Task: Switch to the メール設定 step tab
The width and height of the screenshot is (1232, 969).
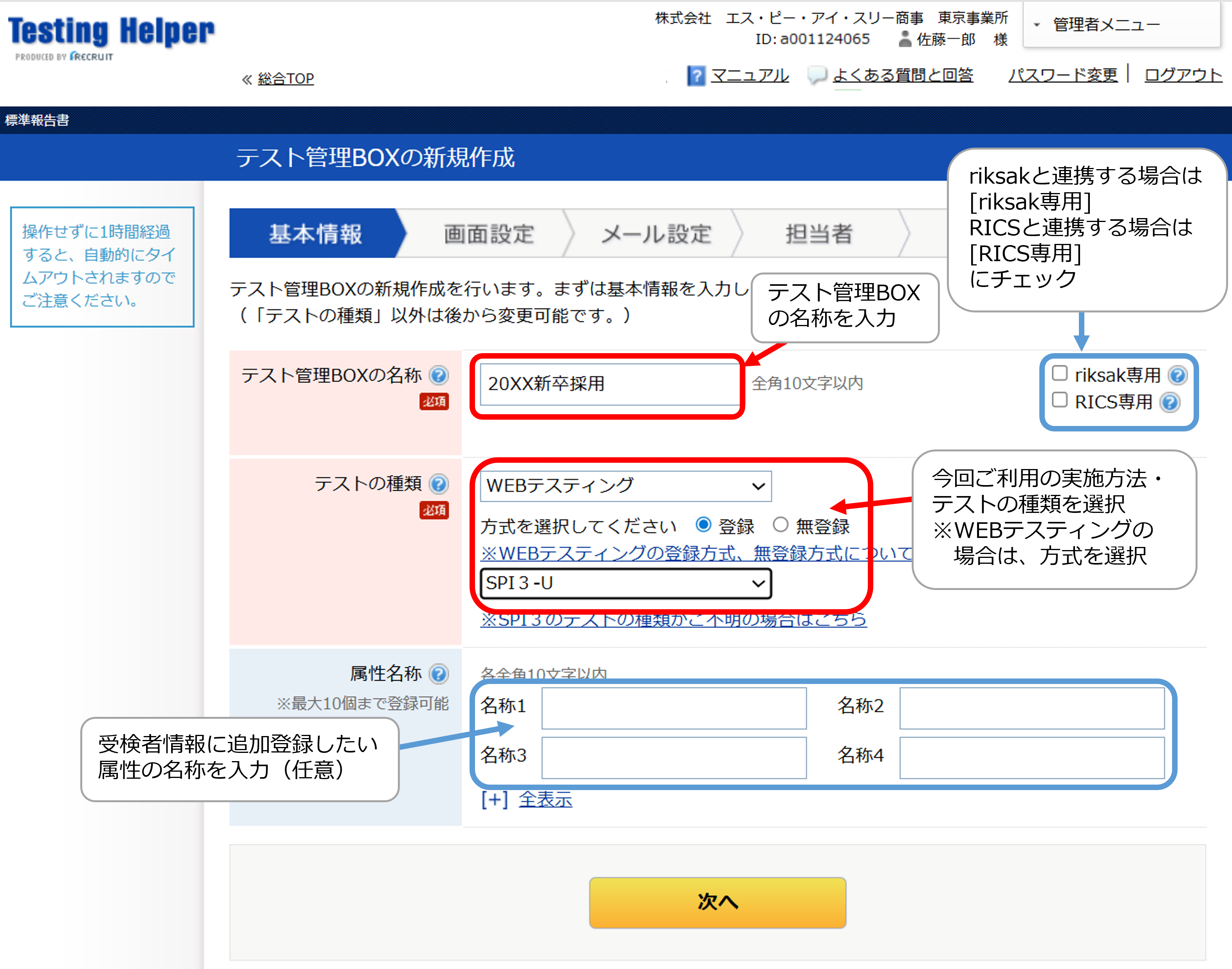Action: click(x=656, y=234)
